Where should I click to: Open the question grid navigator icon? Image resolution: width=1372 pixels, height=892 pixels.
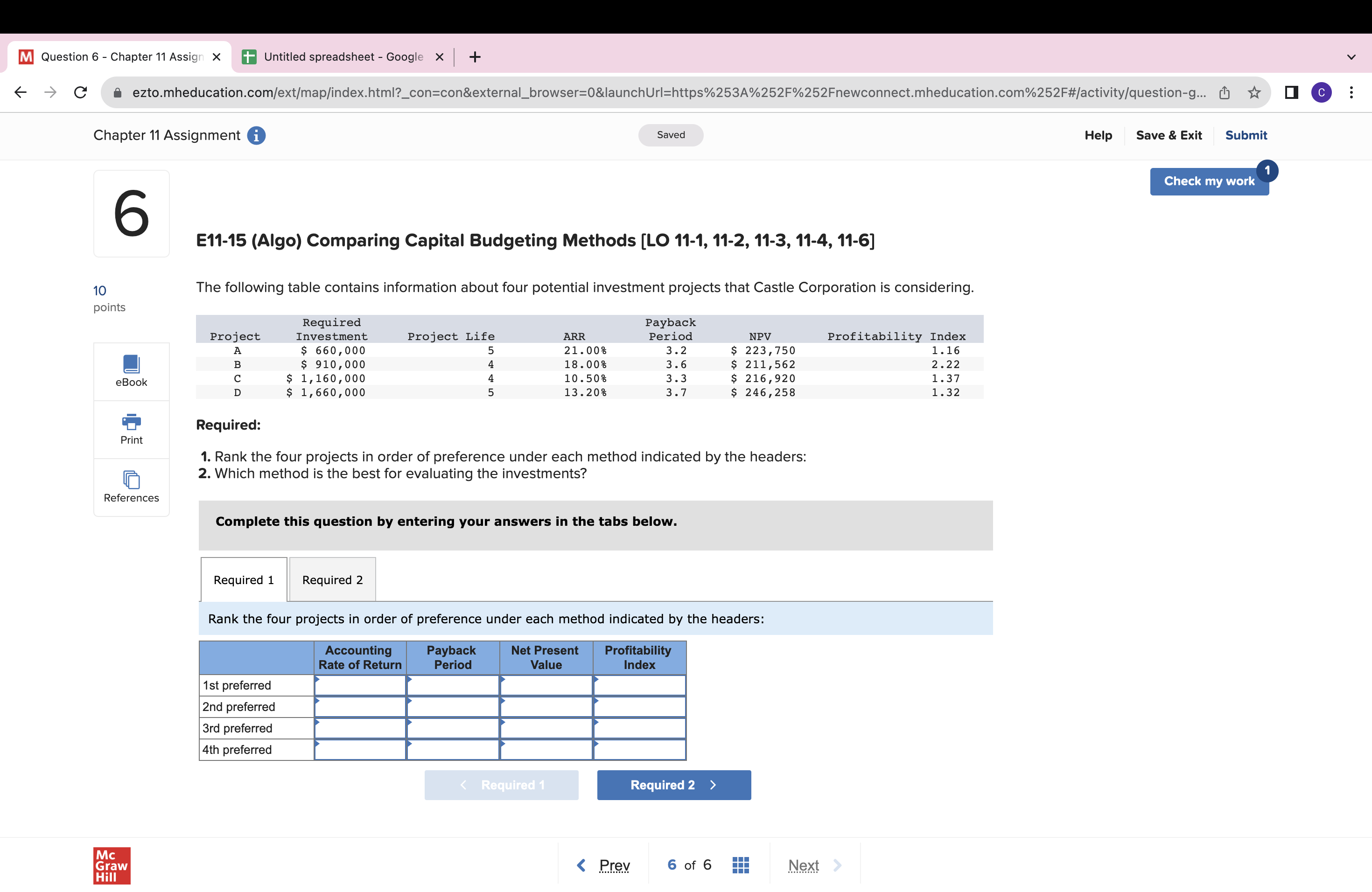click(x=740, y=864)
